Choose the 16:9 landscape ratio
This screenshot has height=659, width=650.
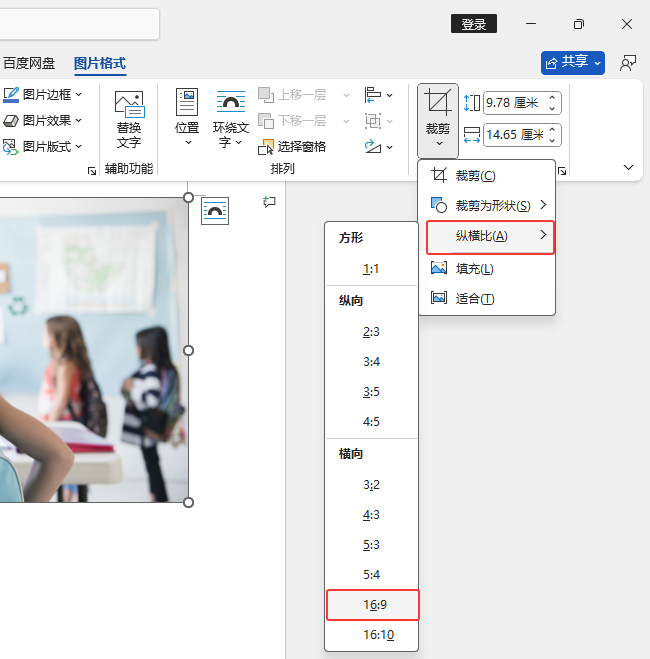(373, 605)
